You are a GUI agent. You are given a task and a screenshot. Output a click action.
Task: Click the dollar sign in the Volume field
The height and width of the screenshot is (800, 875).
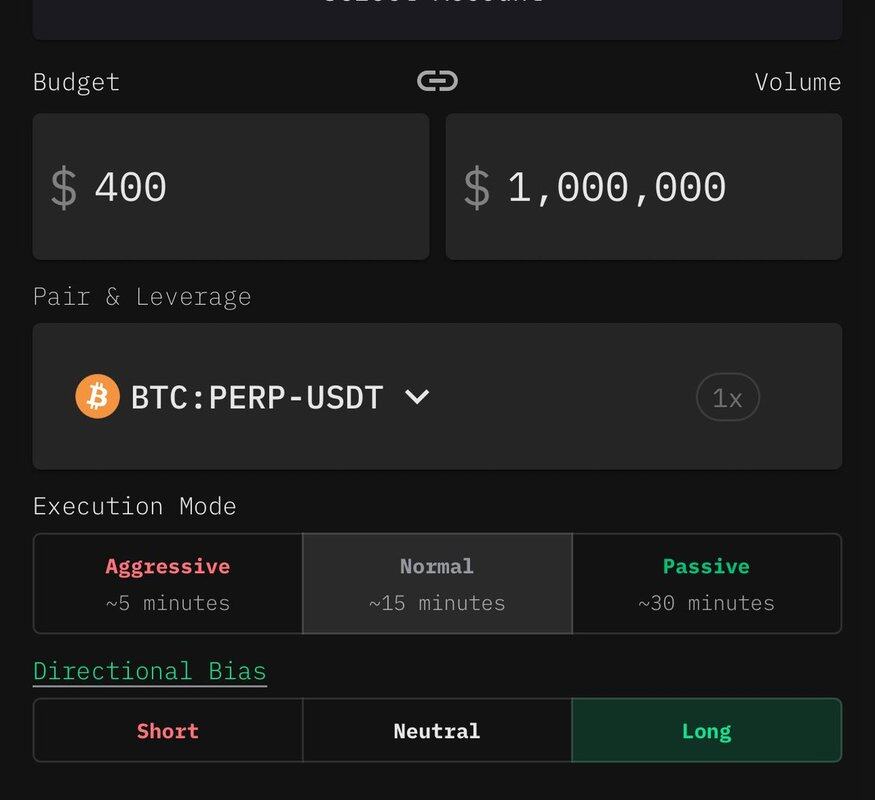point(477,188)
